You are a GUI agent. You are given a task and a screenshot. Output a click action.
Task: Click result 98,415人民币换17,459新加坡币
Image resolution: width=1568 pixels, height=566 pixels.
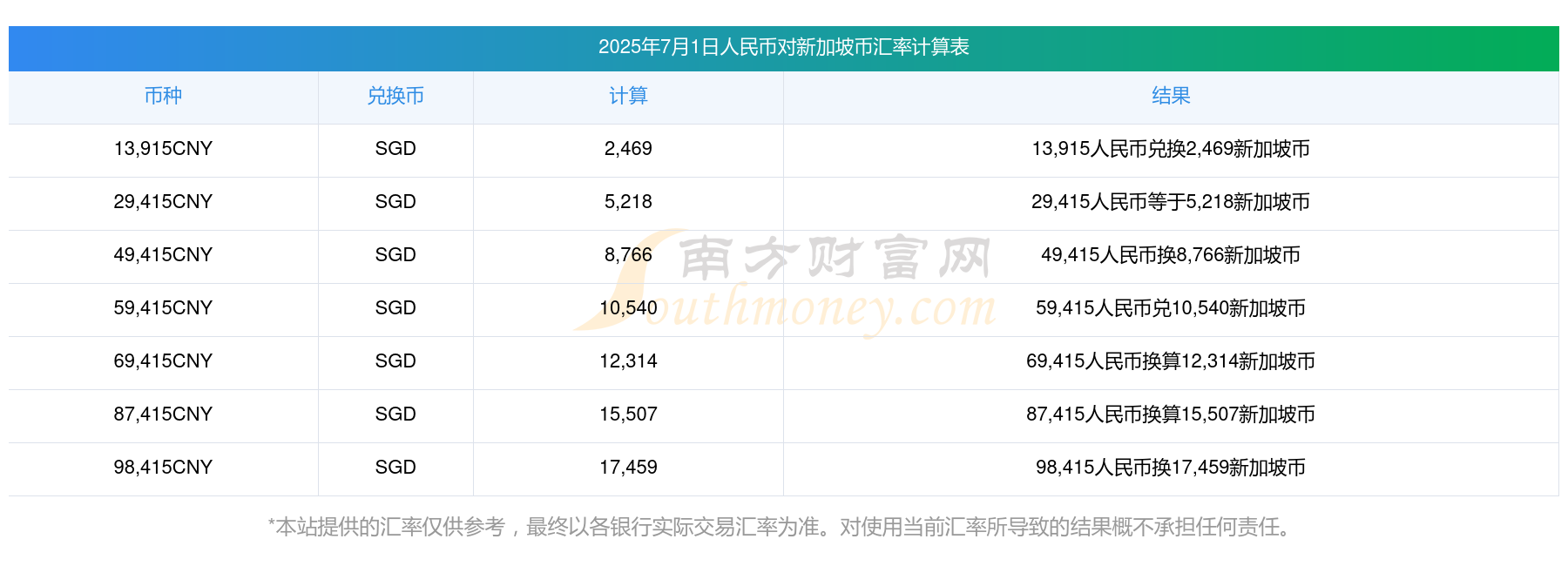(x=1171, y=468)
